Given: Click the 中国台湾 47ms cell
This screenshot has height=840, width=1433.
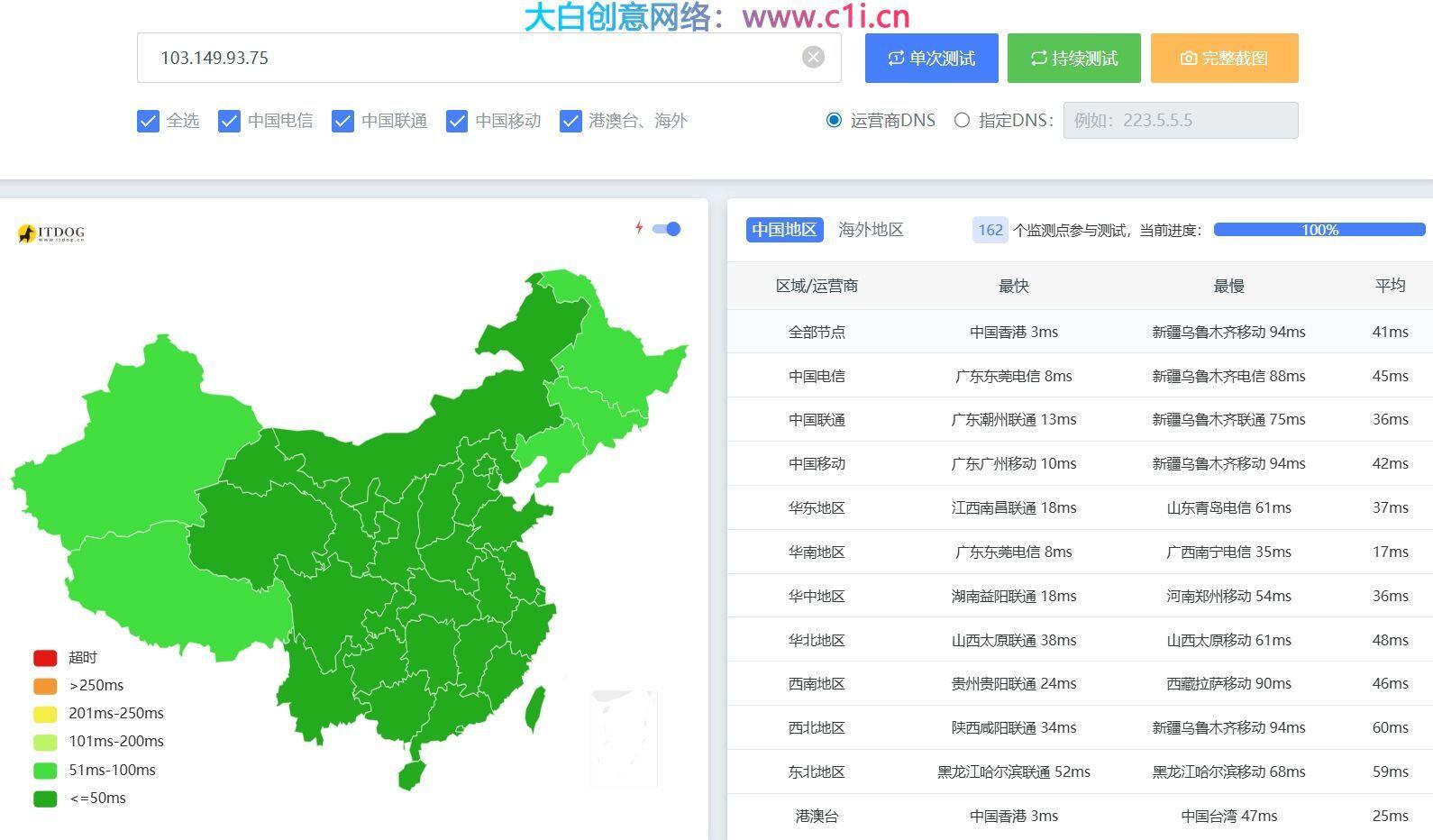Looking at the screenshot, I should pyautogui.click(x=1228, y=816).
